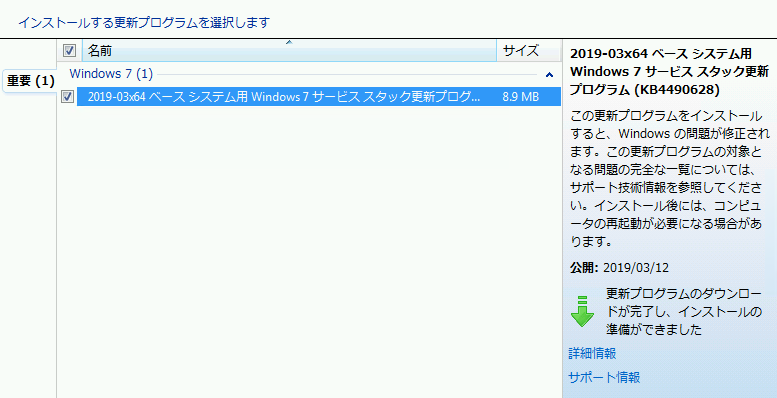Select the 重要 (1) tab
This screenshot has height=398, width=777.
click(30, 81)
